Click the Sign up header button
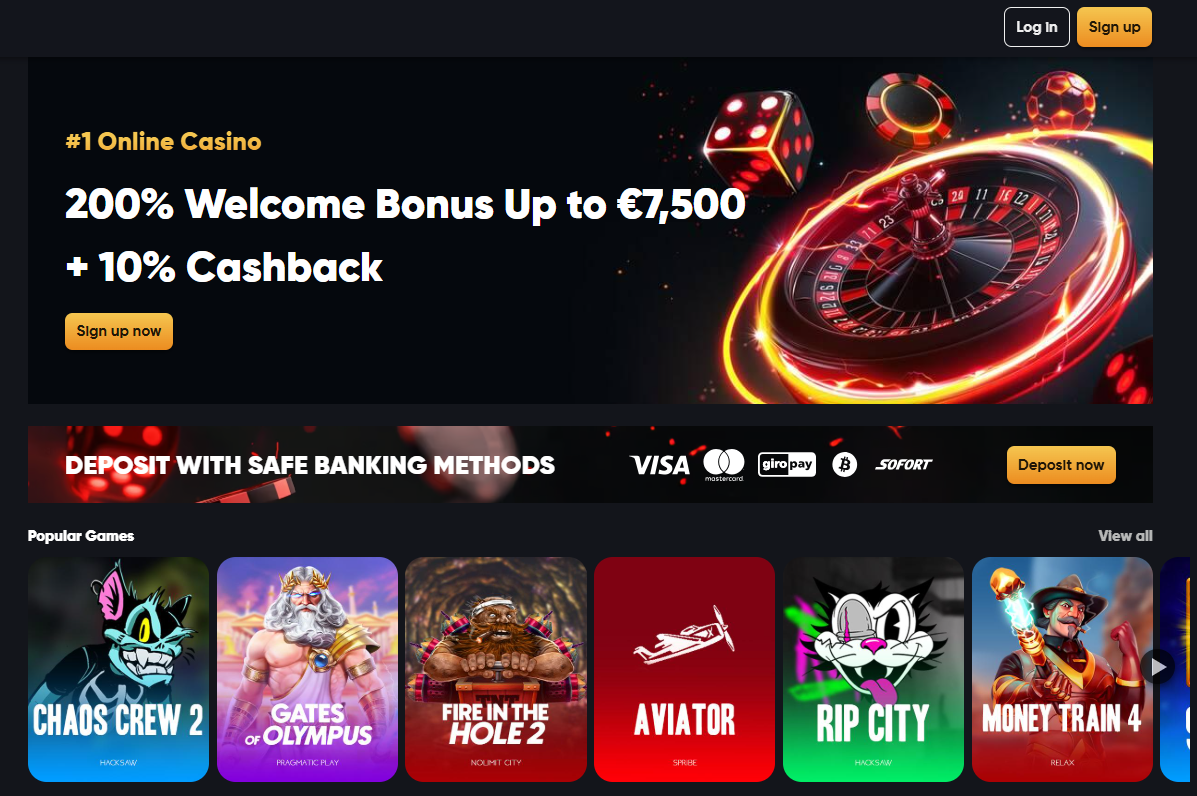This screenshot has width=1197, height=796. (1114, 27)
